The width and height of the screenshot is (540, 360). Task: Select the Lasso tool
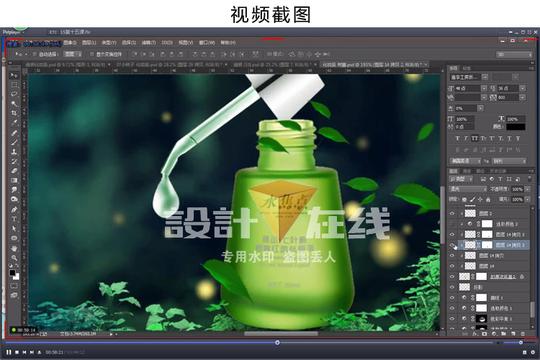[x=14, y=94]
